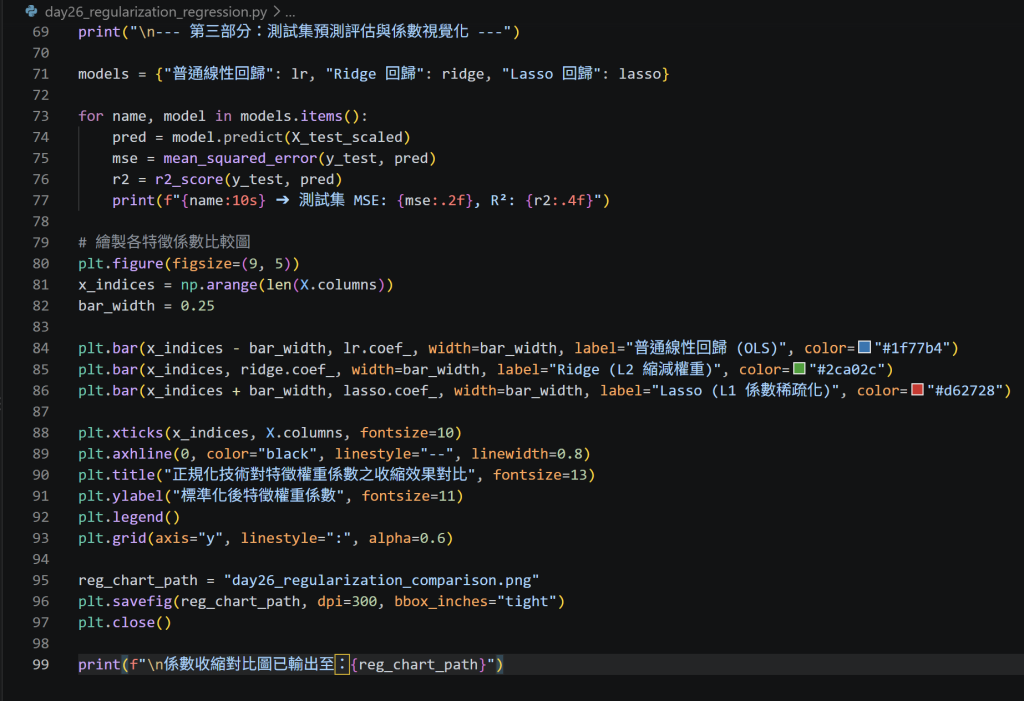The width and height of the screenshot is (1024, 701).
Task: Click the r2_score function call
Action: (x=189, y=180)
